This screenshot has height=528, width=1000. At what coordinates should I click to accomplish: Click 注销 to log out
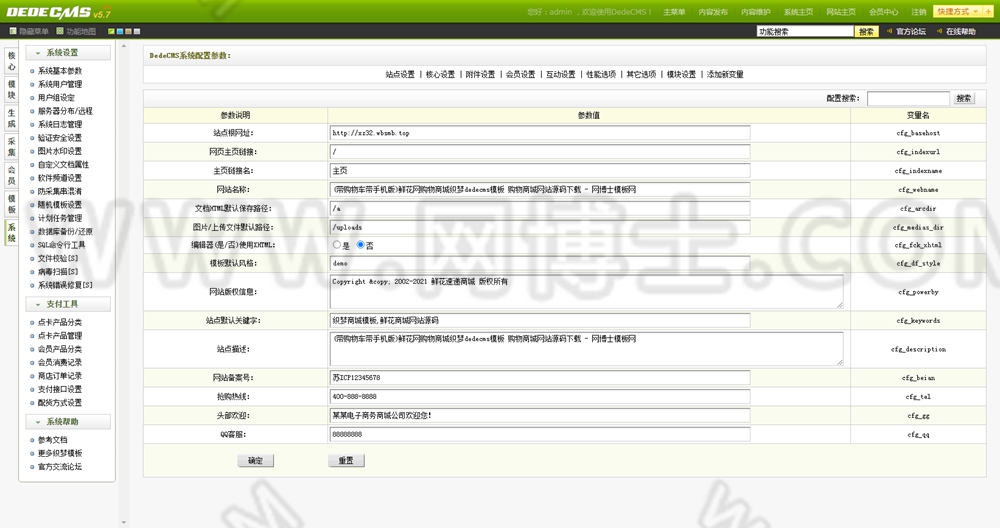click(x=918, y=12)
